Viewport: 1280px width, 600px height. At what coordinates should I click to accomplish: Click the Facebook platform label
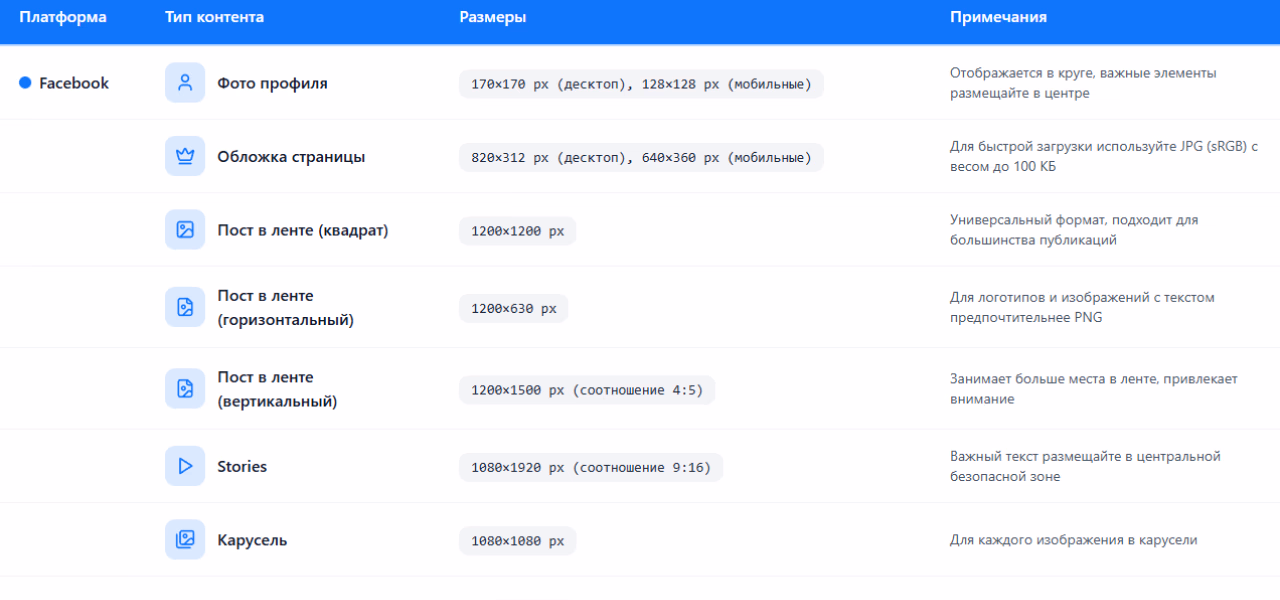(x=74, y=83)
